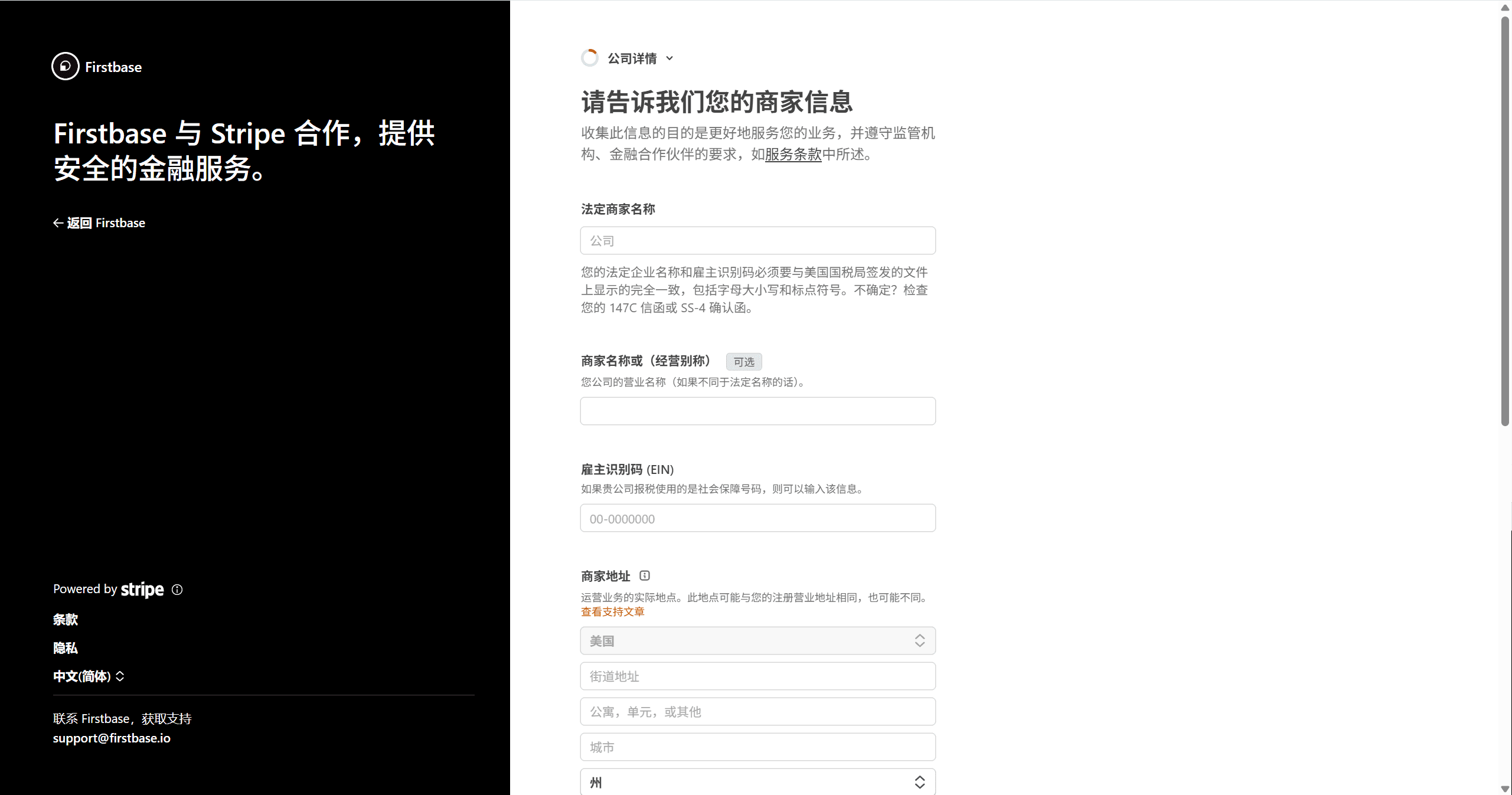Viewport: 1512px width, 795px height.
Task: Click the scrollbar up arrow
Action: pyautogui.click(x=1506, y=8)
